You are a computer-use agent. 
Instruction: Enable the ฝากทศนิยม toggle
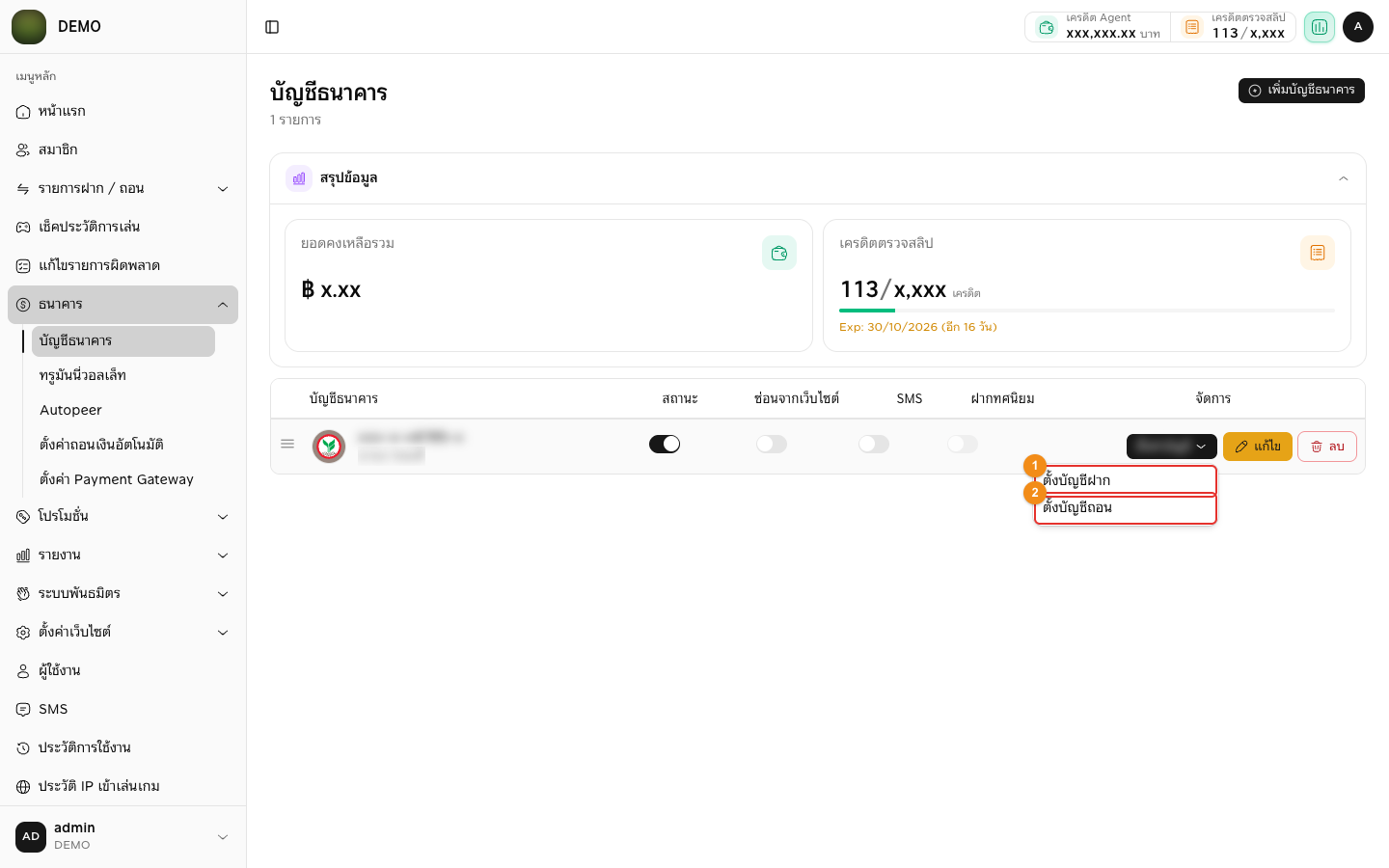963,444
